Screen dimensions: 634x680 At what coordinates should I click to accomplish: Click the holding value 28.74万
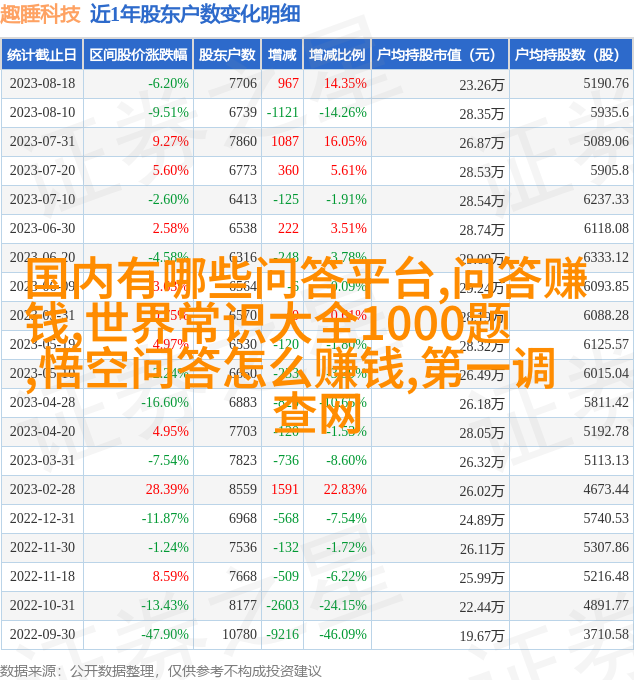click(x=482, y=230)
